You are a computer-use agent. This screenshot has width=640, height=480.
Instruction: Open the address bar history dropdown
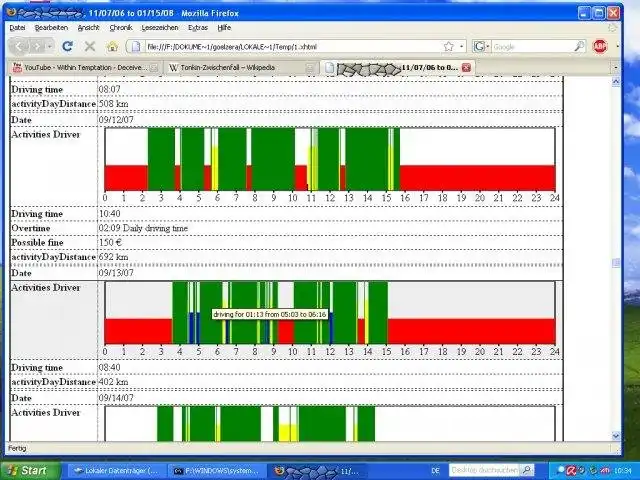pos(461,47)
